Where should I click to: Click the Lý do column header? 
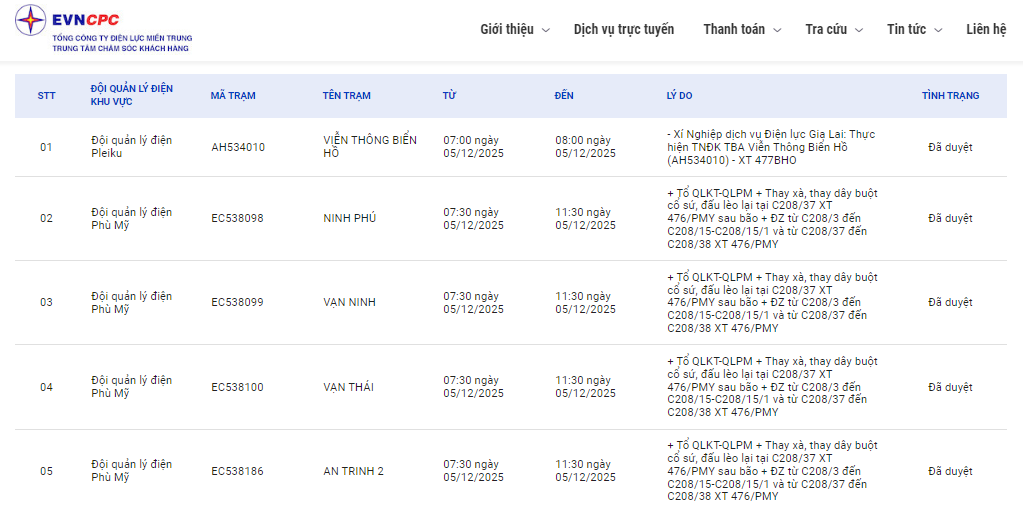tap(679, 96)
